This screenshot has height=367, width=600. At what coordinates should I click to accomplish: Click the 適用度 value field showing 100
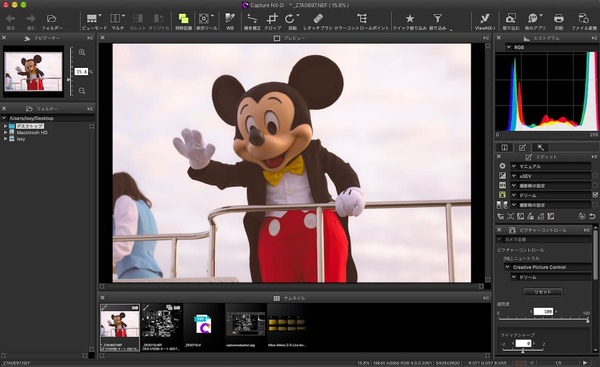tap(543, 312)
